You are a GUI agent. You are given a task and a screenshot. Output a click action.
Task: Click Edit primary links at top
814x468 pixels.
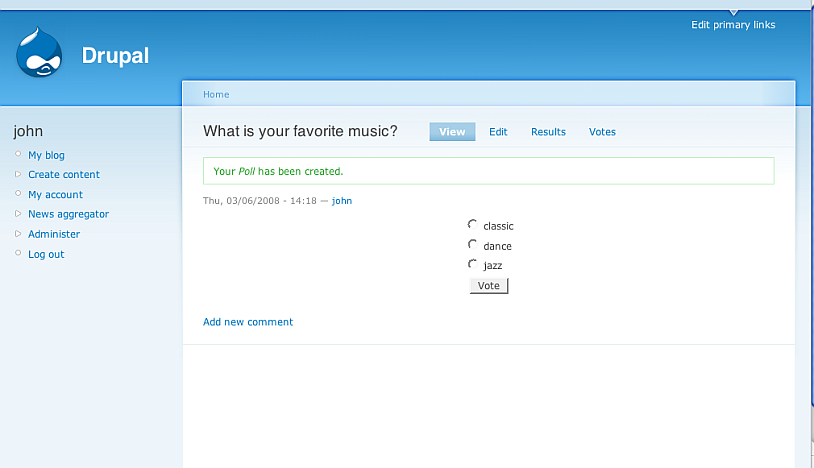pos(733,25)
